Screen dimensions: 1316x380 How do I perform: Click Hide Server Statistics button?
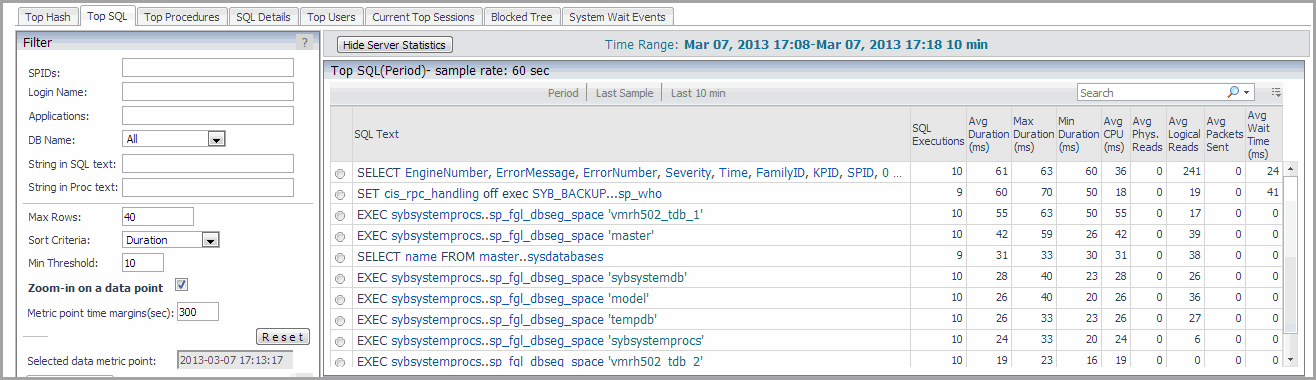pyautogui.click(x=395, y=45)
